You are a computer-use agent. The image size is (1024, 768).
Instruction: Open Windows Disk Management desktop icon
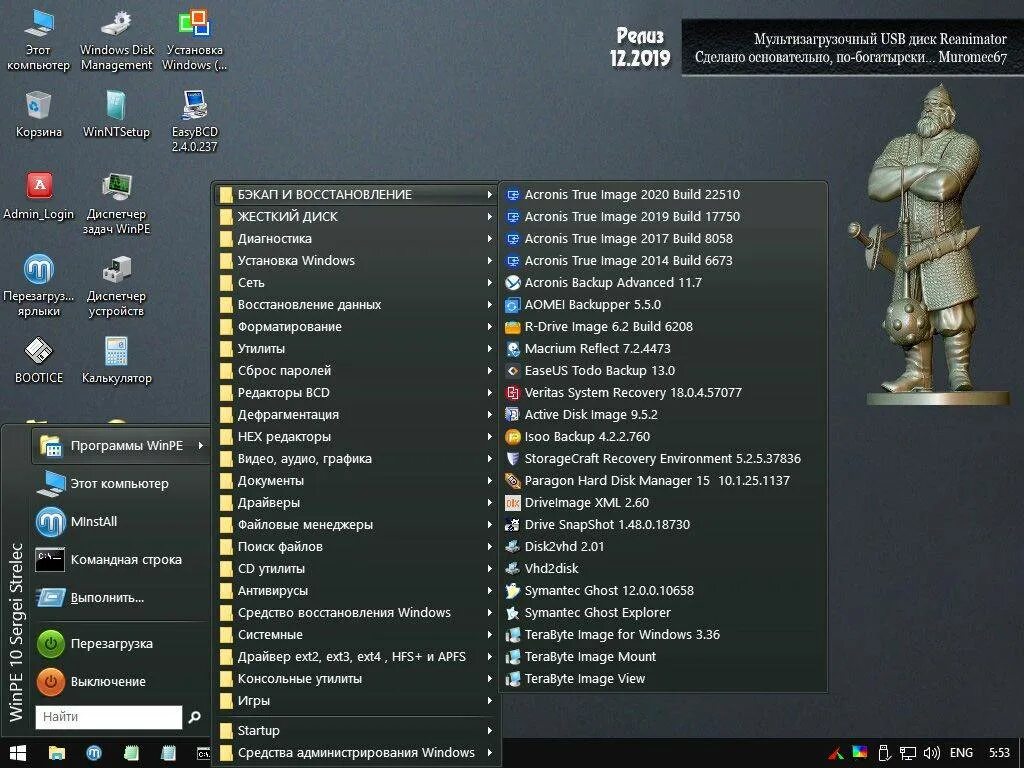click(x=117, y=40)
